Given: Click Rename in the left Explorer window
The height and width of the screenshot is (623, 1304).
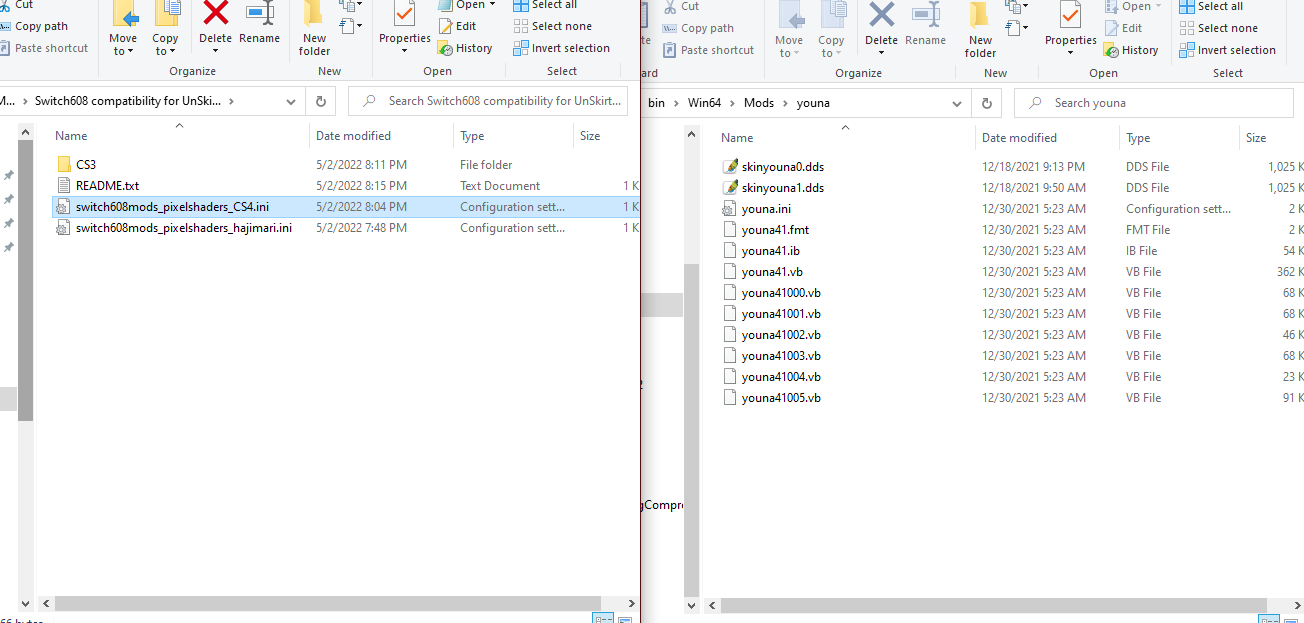Looking at the screenshot, I should (x=260, y=24).
